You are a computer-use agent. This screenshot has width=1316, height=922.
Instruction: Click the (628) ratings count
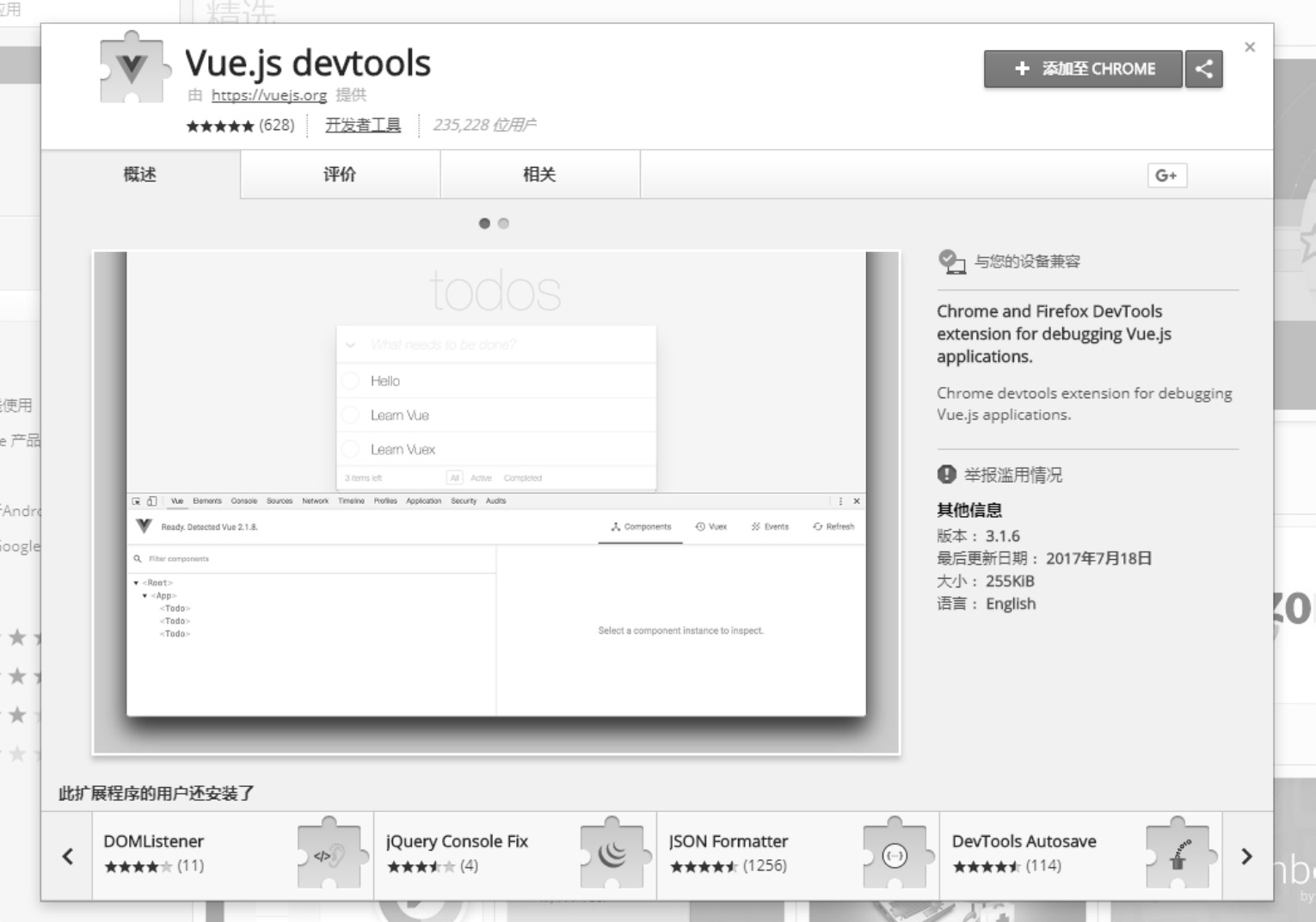coord(277,126)
